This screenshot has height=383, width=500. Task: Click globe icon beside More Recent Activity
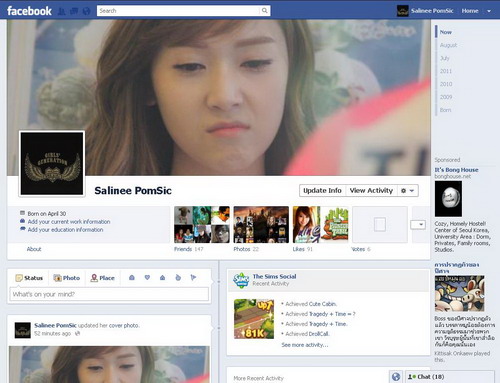click(x=396, y=377)
